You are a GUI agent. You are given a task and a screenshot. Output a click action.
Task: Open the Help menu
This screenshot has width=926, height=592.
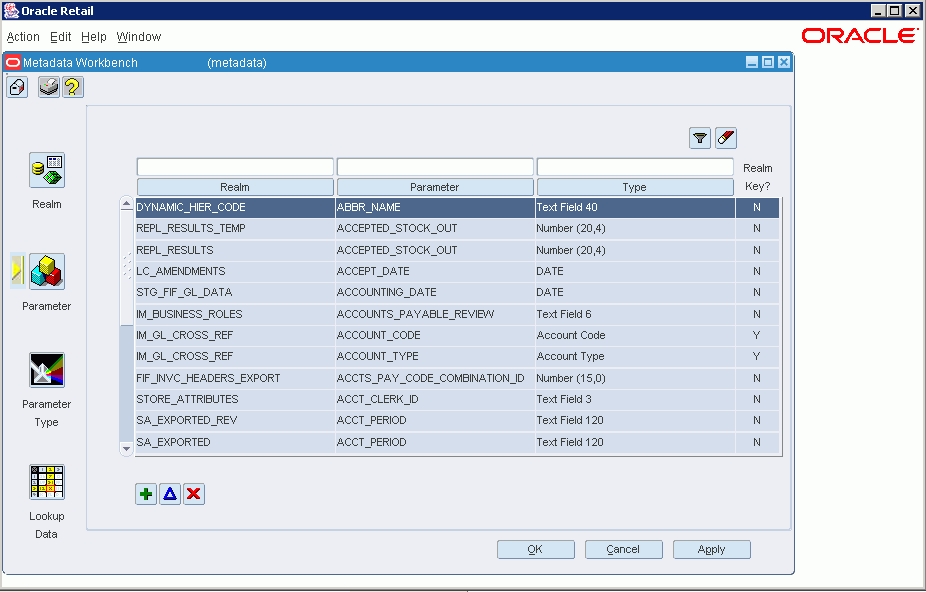pyautogui.click(x=94, y=37)
